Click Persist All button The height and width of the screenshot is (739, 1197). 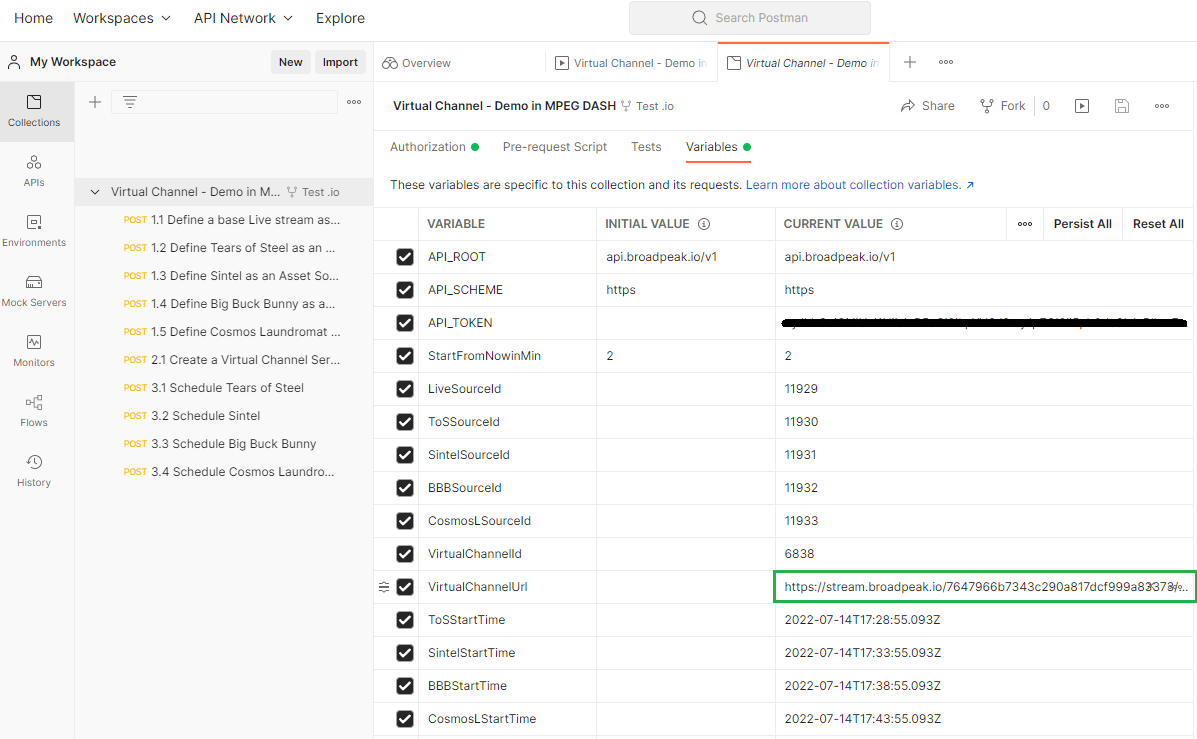point(1082,224)
